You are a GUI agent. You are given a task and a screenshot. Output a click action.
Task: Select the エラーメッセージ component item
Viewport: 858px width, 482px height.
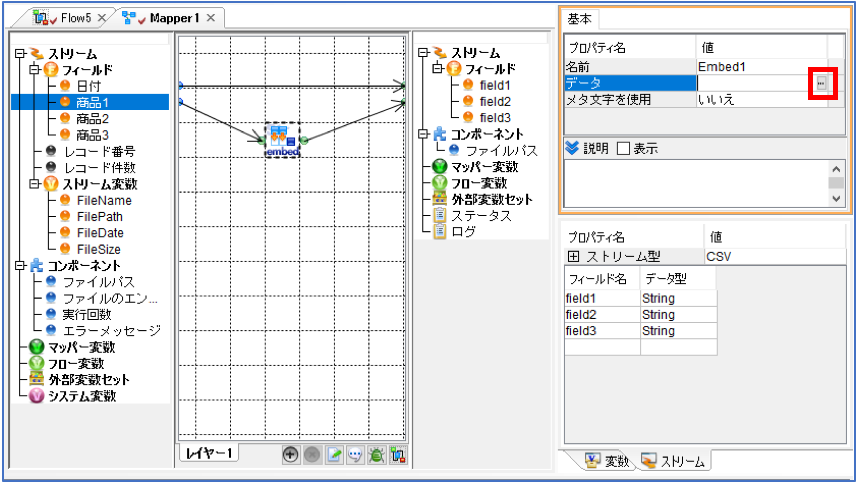point(112,330)
